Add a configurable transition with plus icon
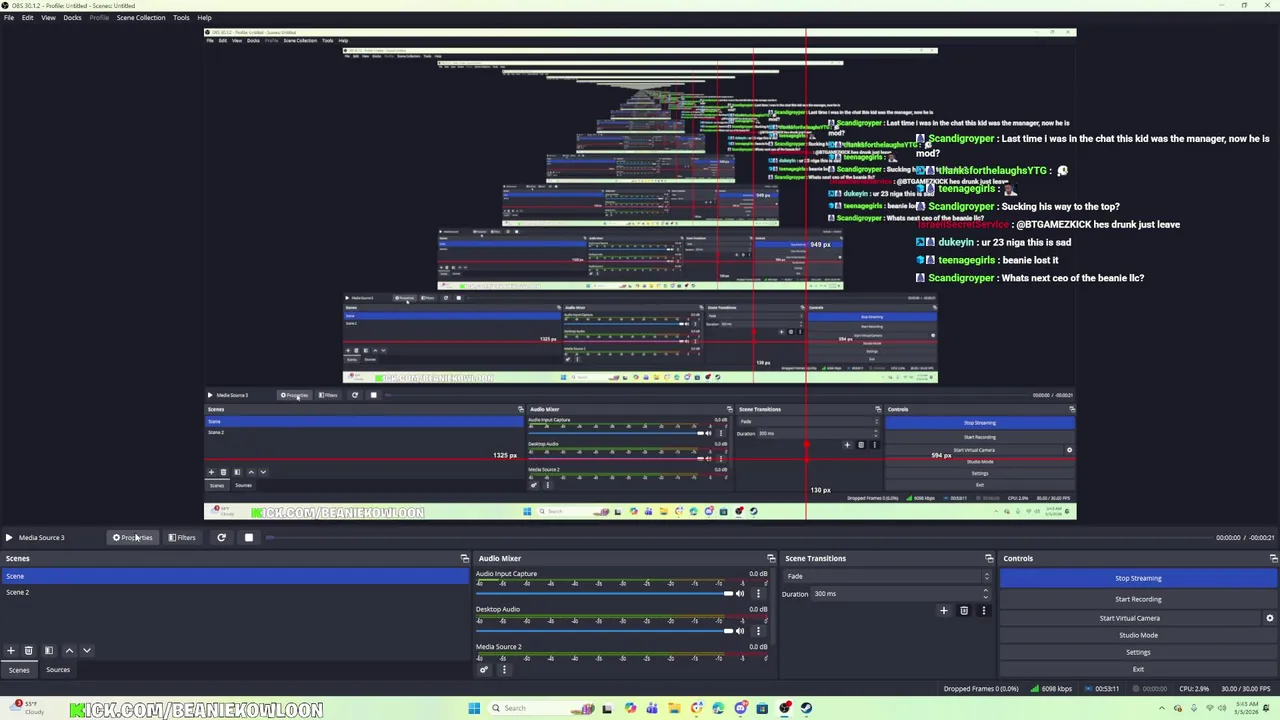 (x=943, y=611)
